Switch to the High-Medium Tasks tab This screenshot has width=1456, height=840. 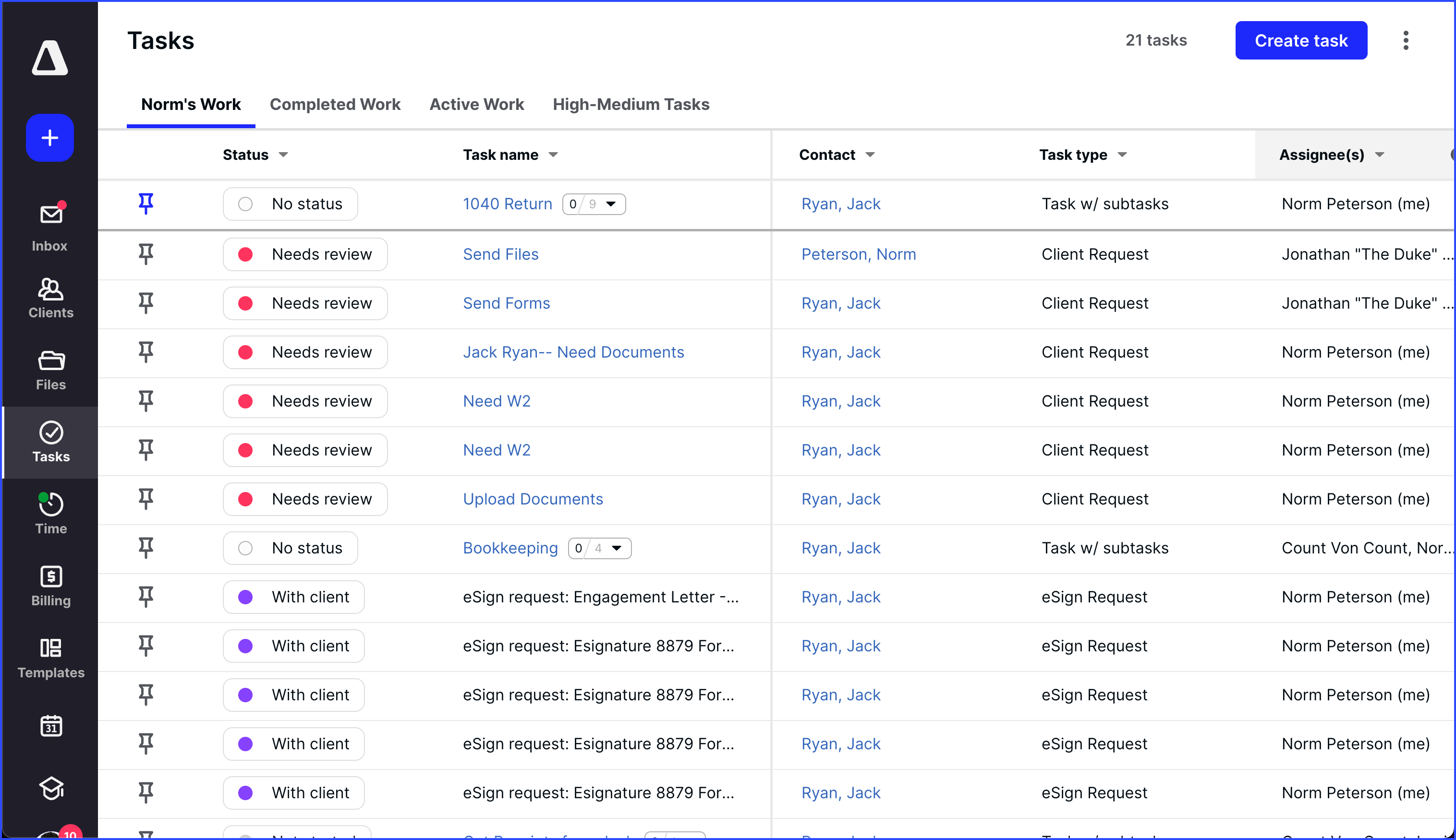coord(631,105)
